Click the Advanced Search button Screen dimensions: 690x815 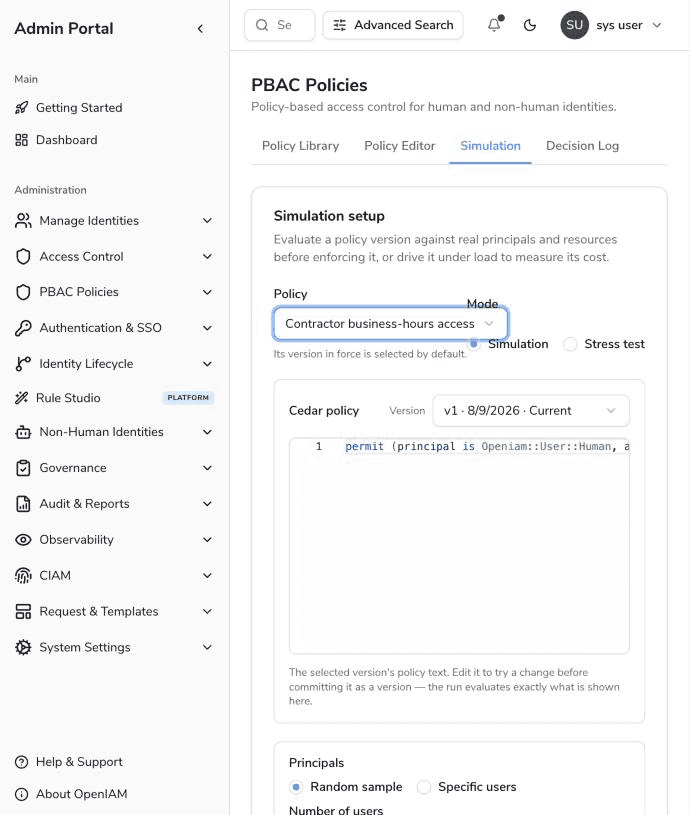[x=393, y=25]
